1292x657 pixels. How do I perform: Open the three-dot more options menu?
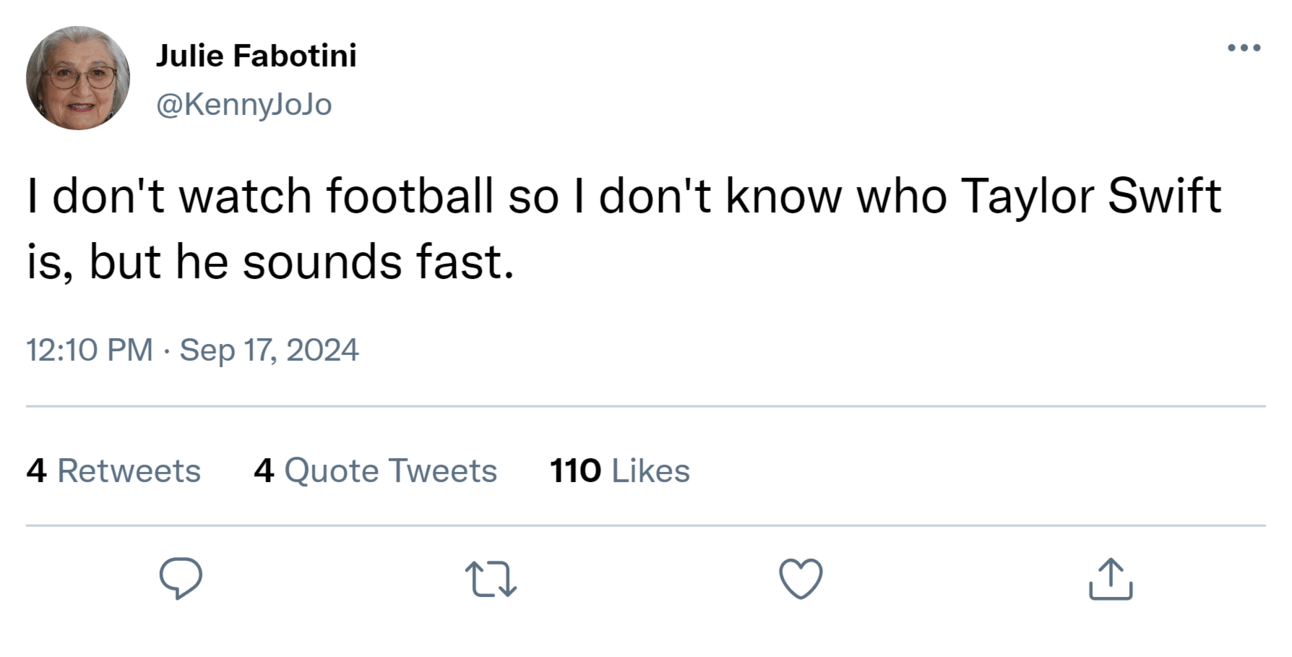(x=1244, y=47)
